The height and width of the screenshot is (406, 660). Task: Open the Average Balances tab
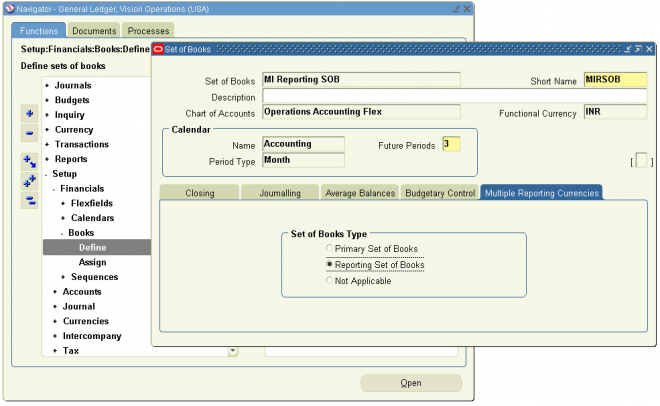click(x=360, y=193)
